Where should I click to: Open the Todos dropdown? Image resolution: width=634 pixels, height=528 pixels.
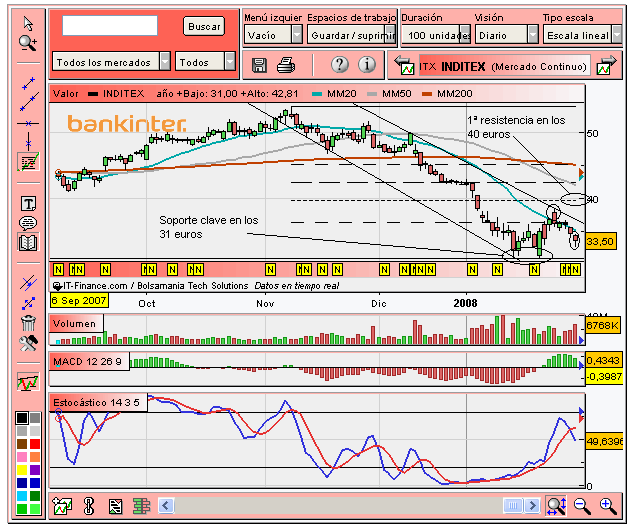pyautogui.click(x=205, y=62)
